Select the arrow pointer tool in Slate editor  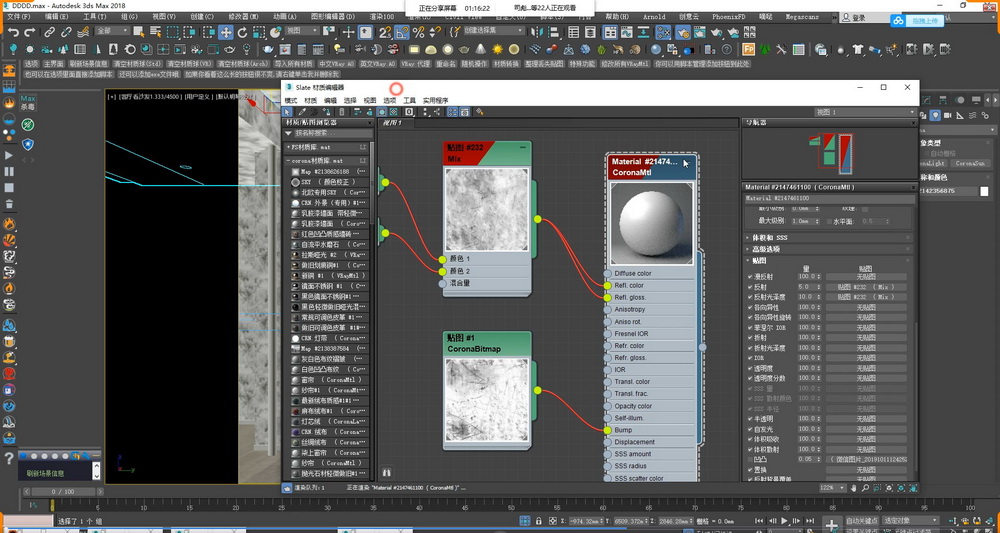click(x=288, y=112)
